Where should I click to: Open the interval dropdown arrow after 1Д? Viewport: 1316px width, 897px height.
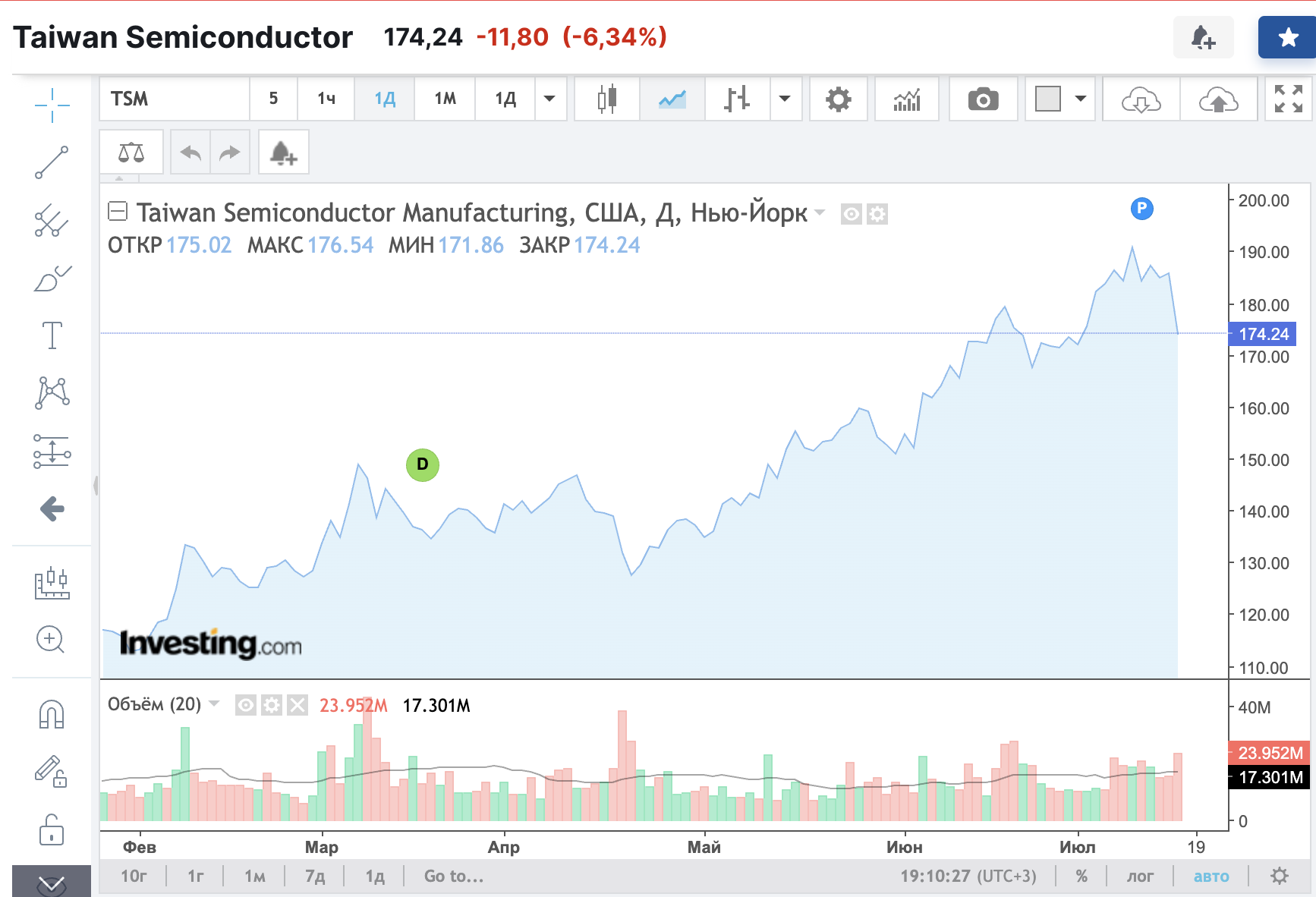(x=550, y=99)
